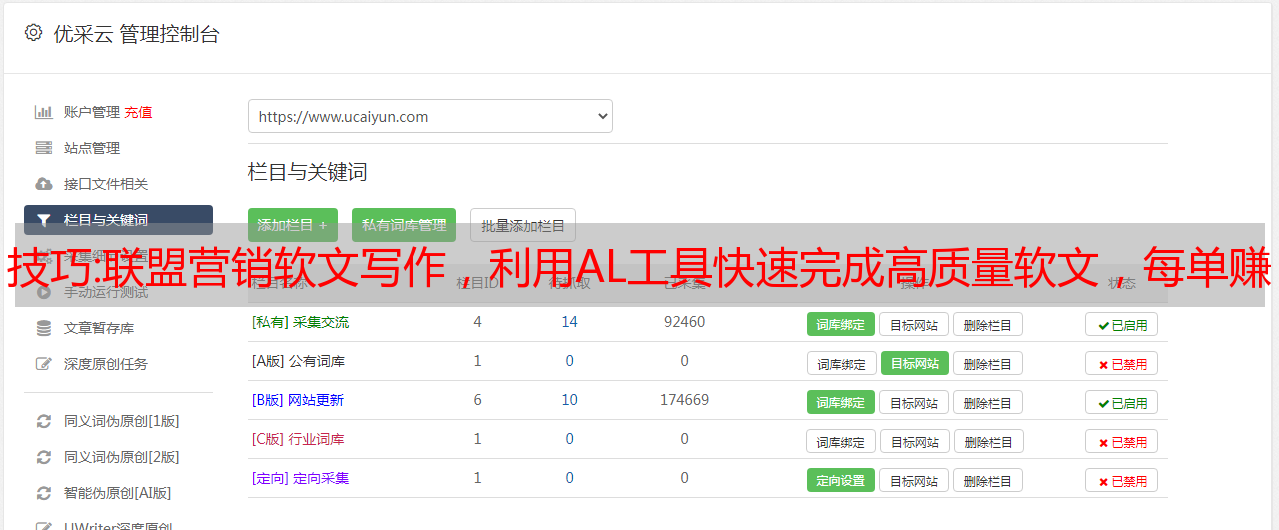Screen dimensions: 1279x530
Task: Open 接口文件相关 in the sidebar
Action: click(106, 184)
